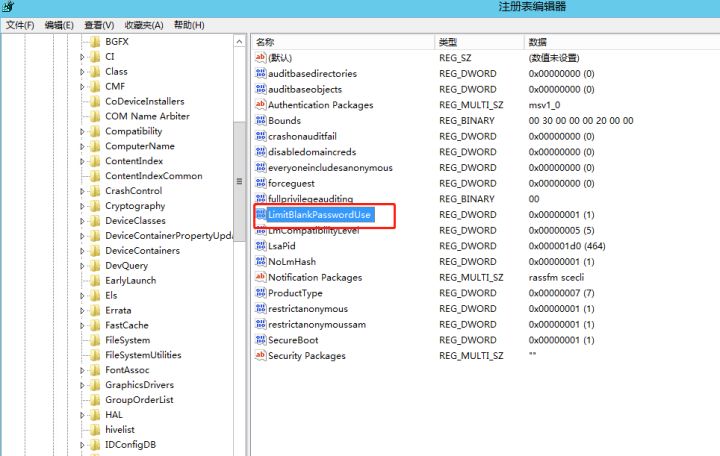This screenshot has width=720, height=456.
Task: Select the FileSystemUtilities folder icon
Action: (x=95, y=355)
